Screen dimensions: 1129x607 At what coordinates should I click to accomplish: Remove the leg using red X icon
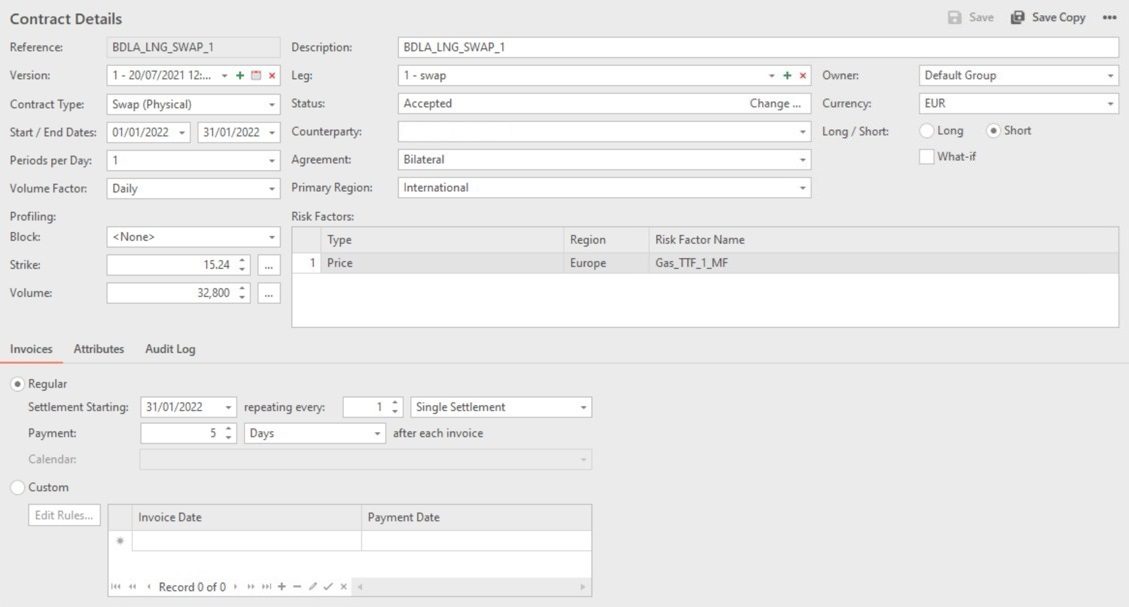coord(802,76)
